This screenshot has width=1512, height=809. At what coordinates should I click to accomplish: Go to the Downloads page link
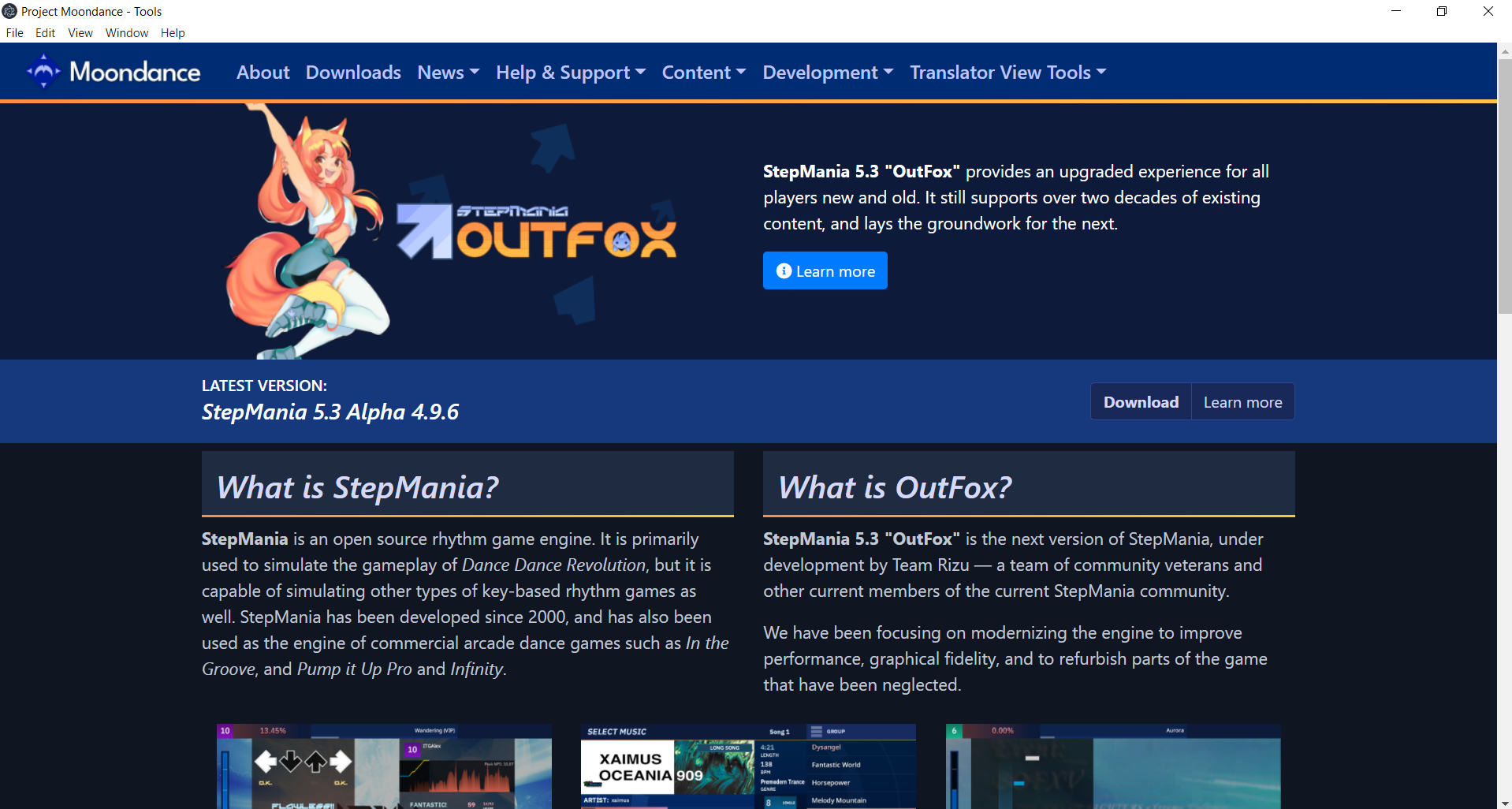point(353,73)
